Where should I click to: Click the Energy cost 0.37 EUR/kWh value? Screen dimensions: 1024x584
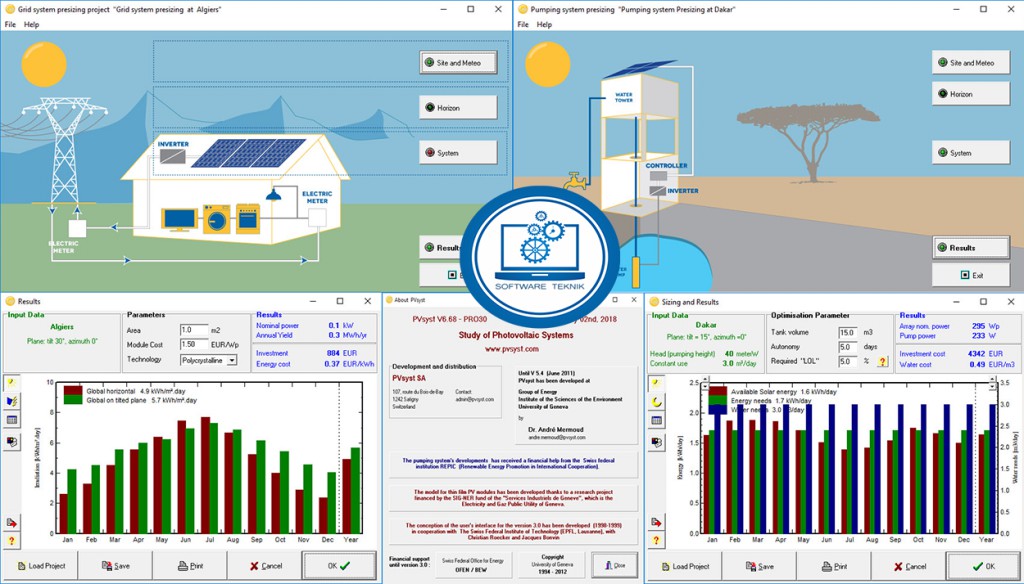click(349, 364)
